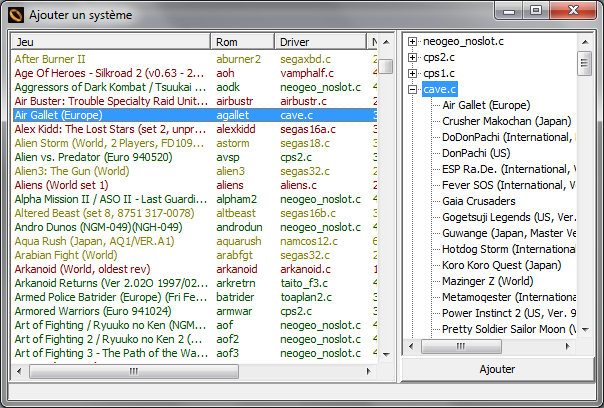The height and width of the screenshot is (408, 604).
Task: Select Alpha Mission II / ASO II row
Action: [x=195, y=199]
